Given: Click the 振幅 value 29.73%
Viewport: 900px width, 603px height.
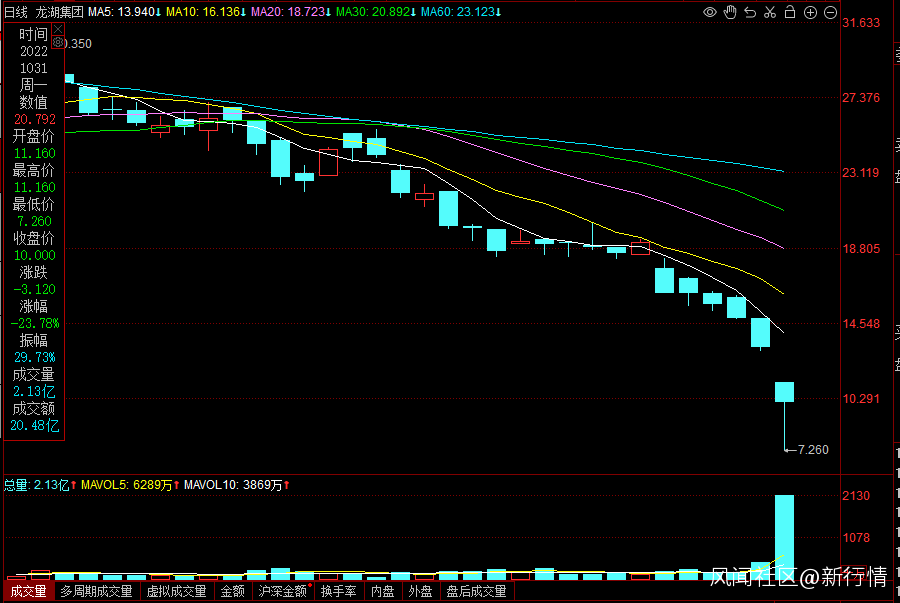Looking at the screenshot, I should pyautogui.click(x=34, y=357).
